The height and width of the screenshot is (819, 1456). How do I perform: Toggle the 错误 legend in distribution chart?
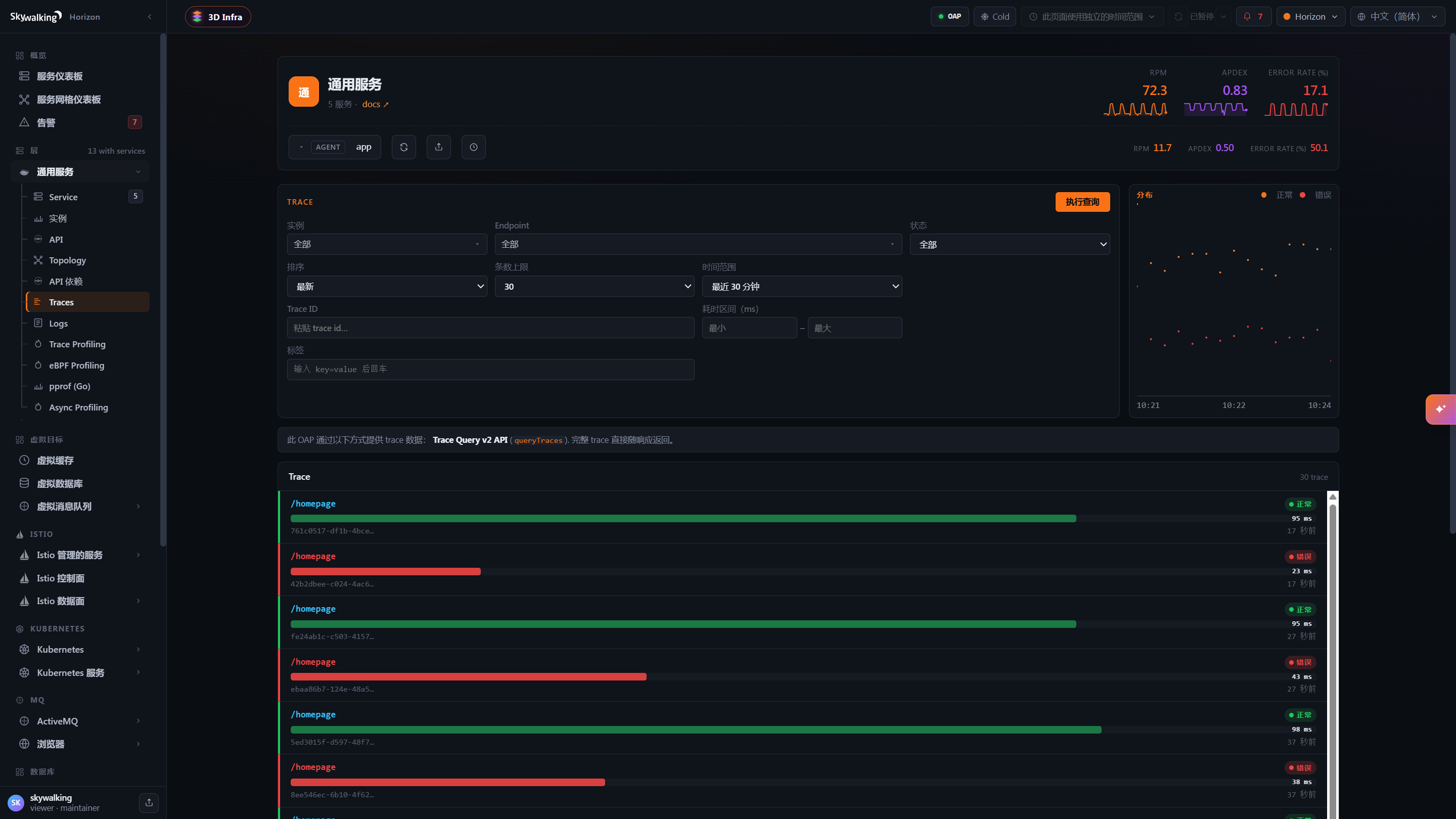tap(1315, 195)
